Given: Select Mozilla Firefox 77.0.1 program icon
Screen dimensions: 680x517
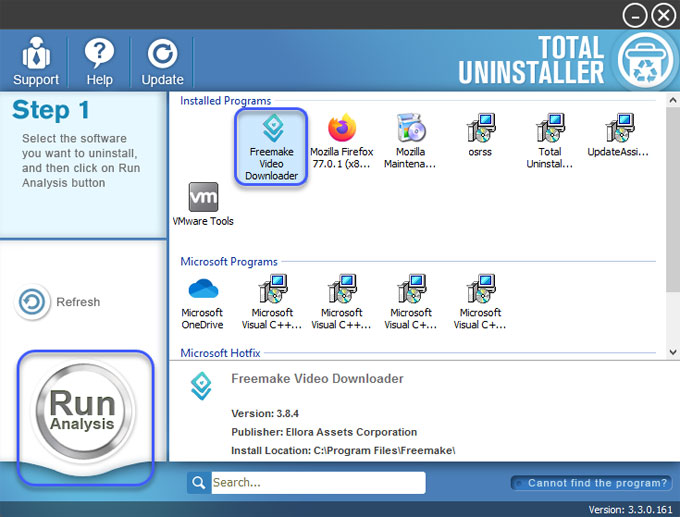Looking at the screenshot, I should (x=342, y=141).
